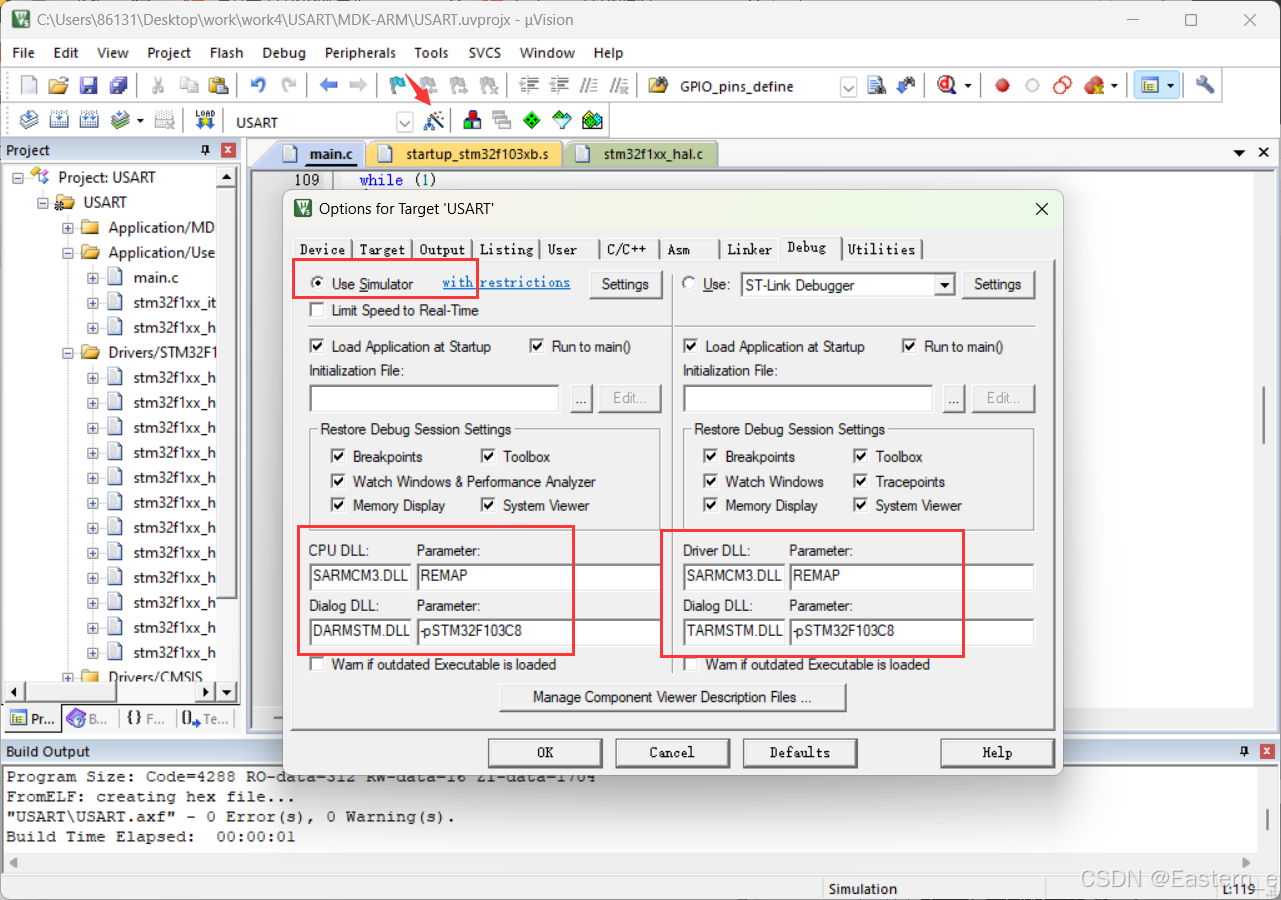
Task: Toggle simulator Memory Display checkbox
Action: (338, 505)
